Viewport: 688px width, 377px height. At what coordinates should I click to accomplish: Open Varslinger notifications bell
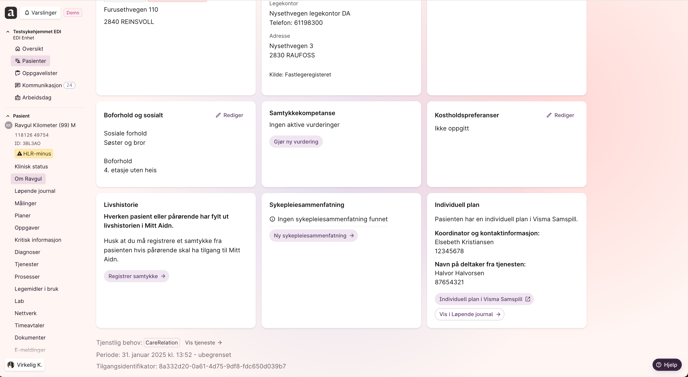[40, 13]
